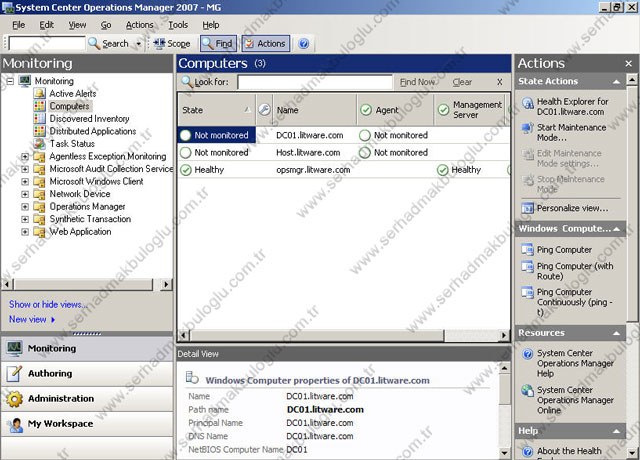This screenshot has width=640, height=460.
Task: Click Start Maintenance Mode icon
Action: 527,128
